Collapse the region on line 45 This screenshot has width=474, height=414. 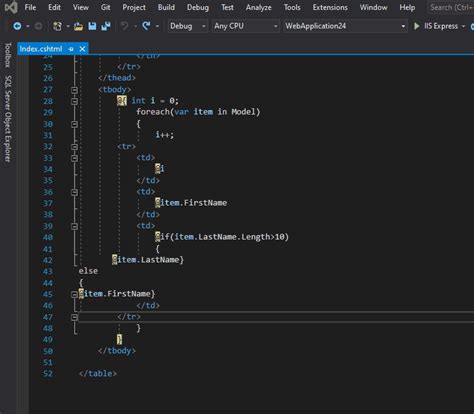(x=74, y=294)
